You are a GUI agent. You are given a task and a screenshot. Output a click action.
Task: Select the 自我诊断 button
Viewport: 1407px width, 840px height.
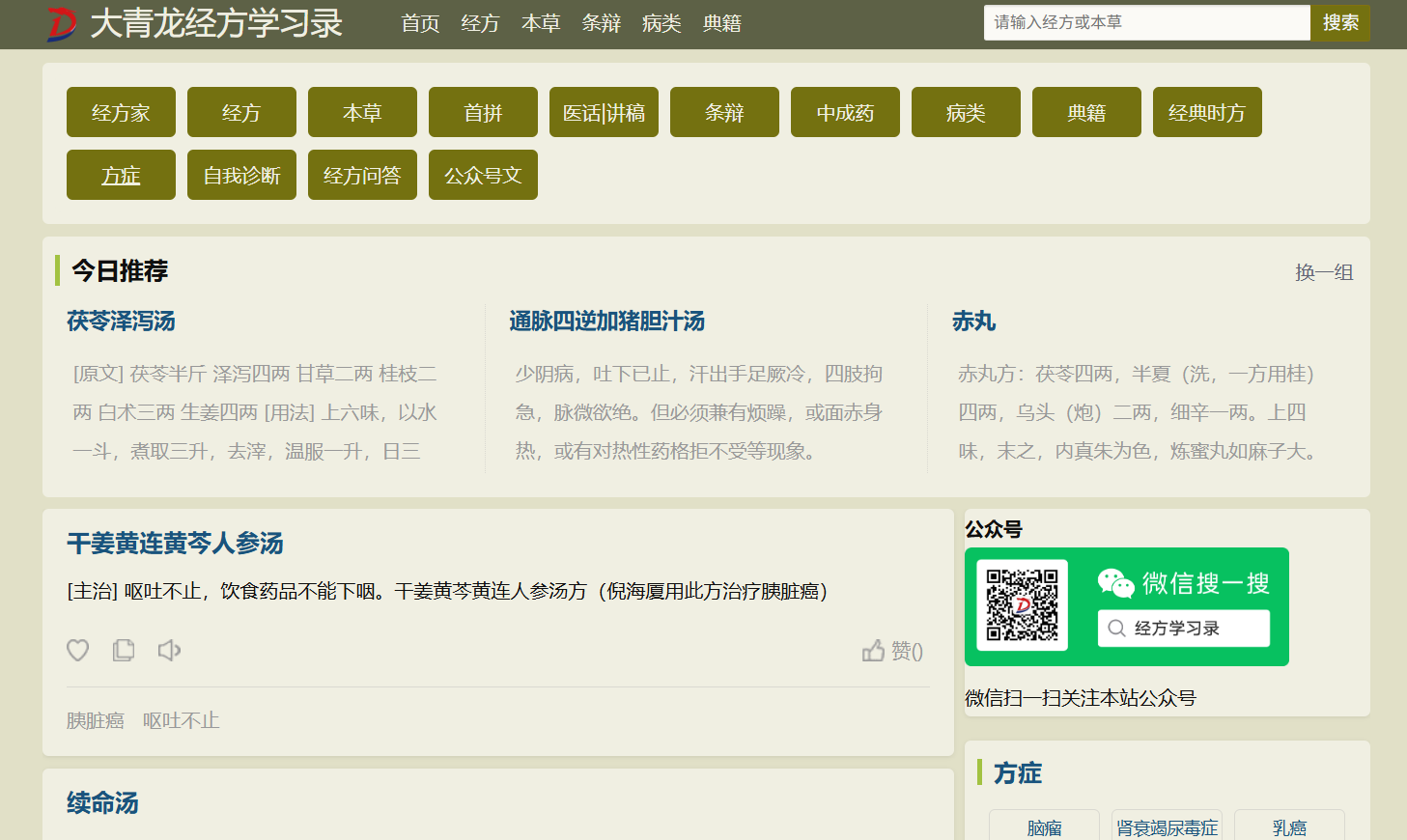coord(241,176)
